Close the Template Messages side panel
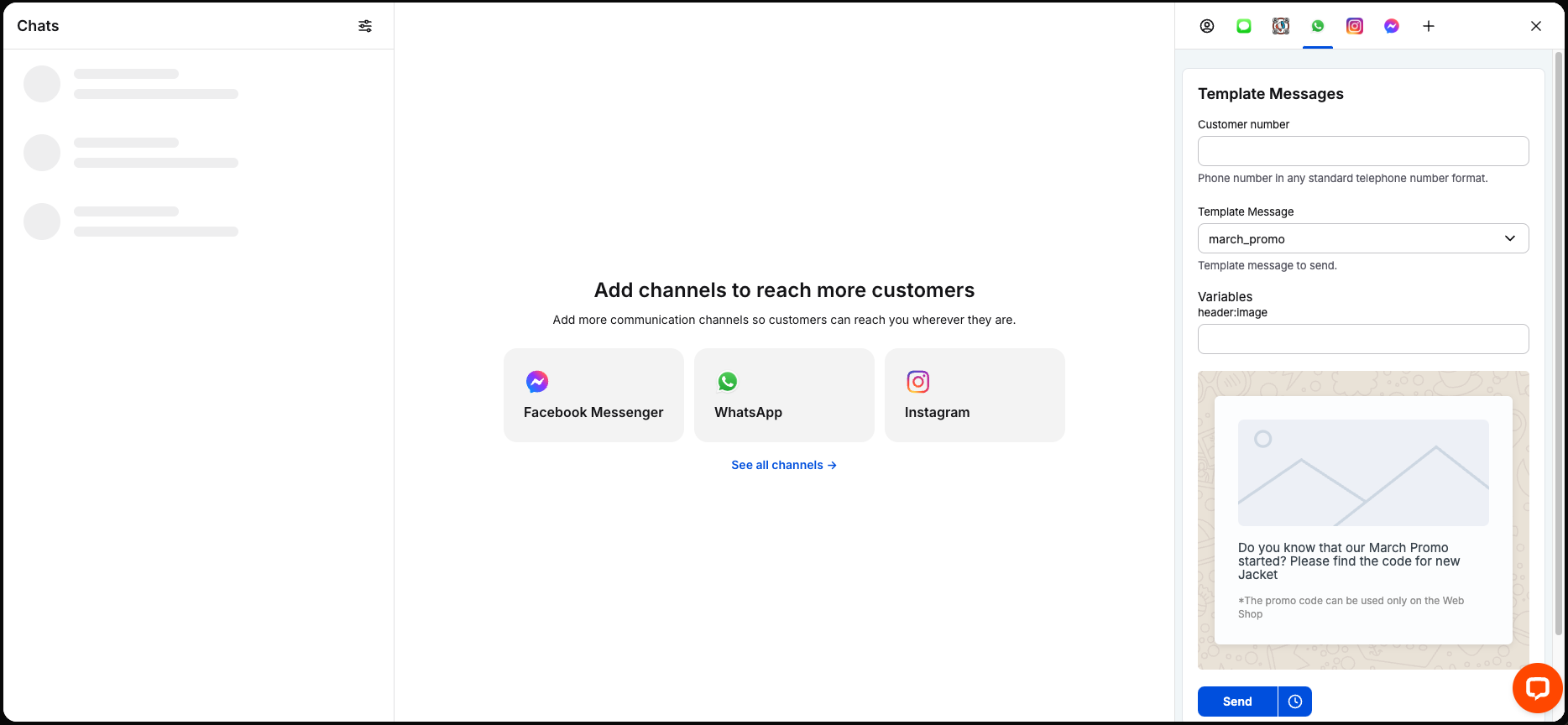 click(x=1536, y=26)
